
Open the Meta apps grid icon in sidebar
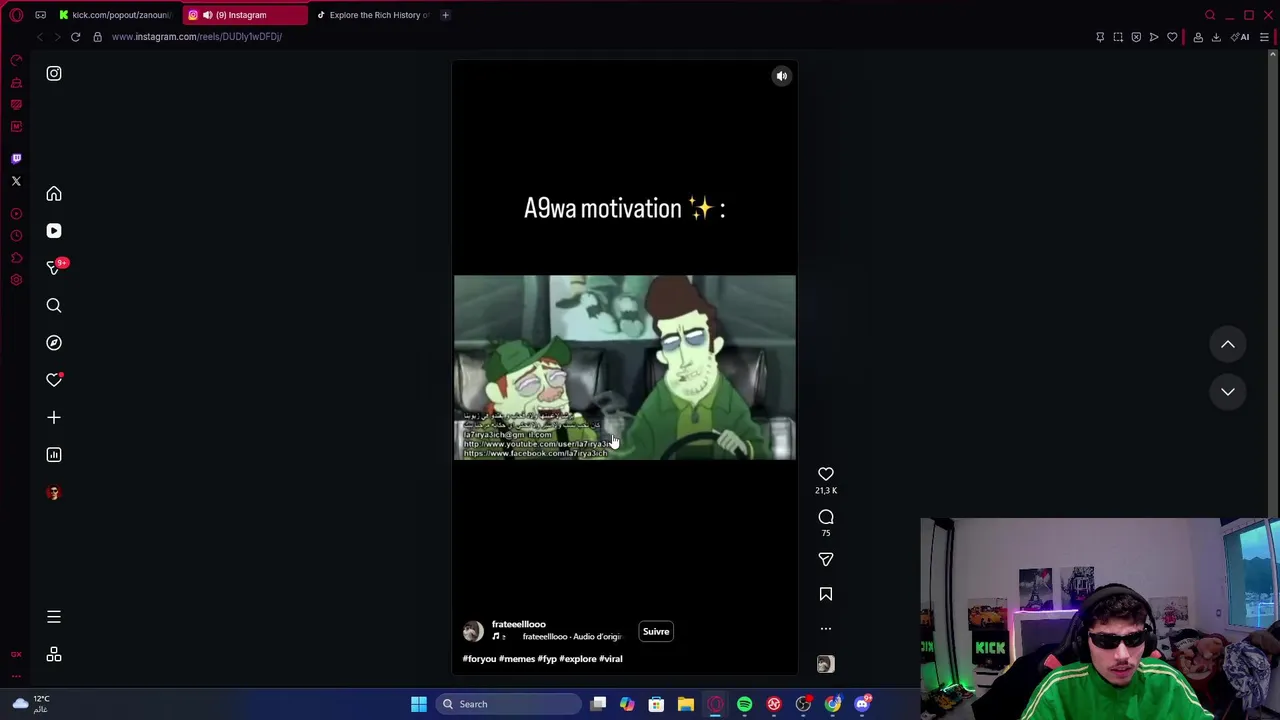point(54,655)
